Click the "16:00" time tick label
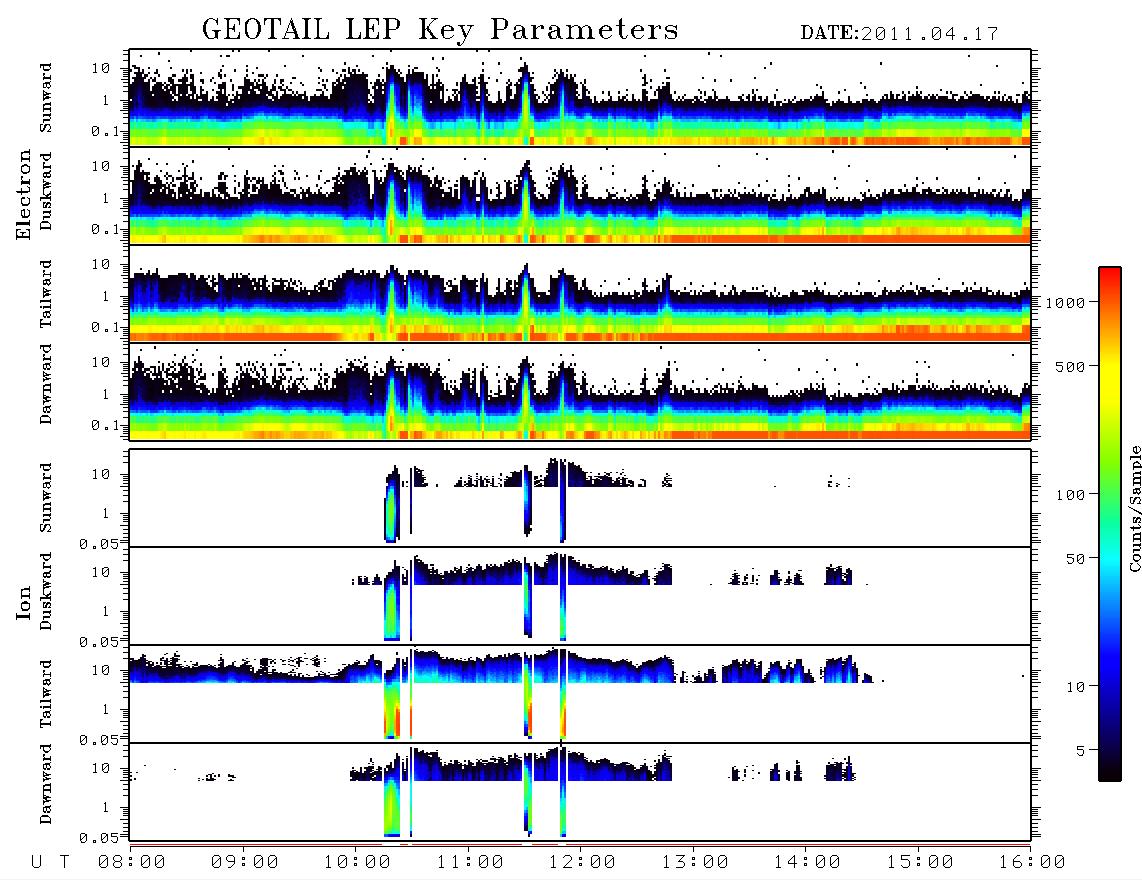The image size is (1142, 880). tap(1031, 863)
